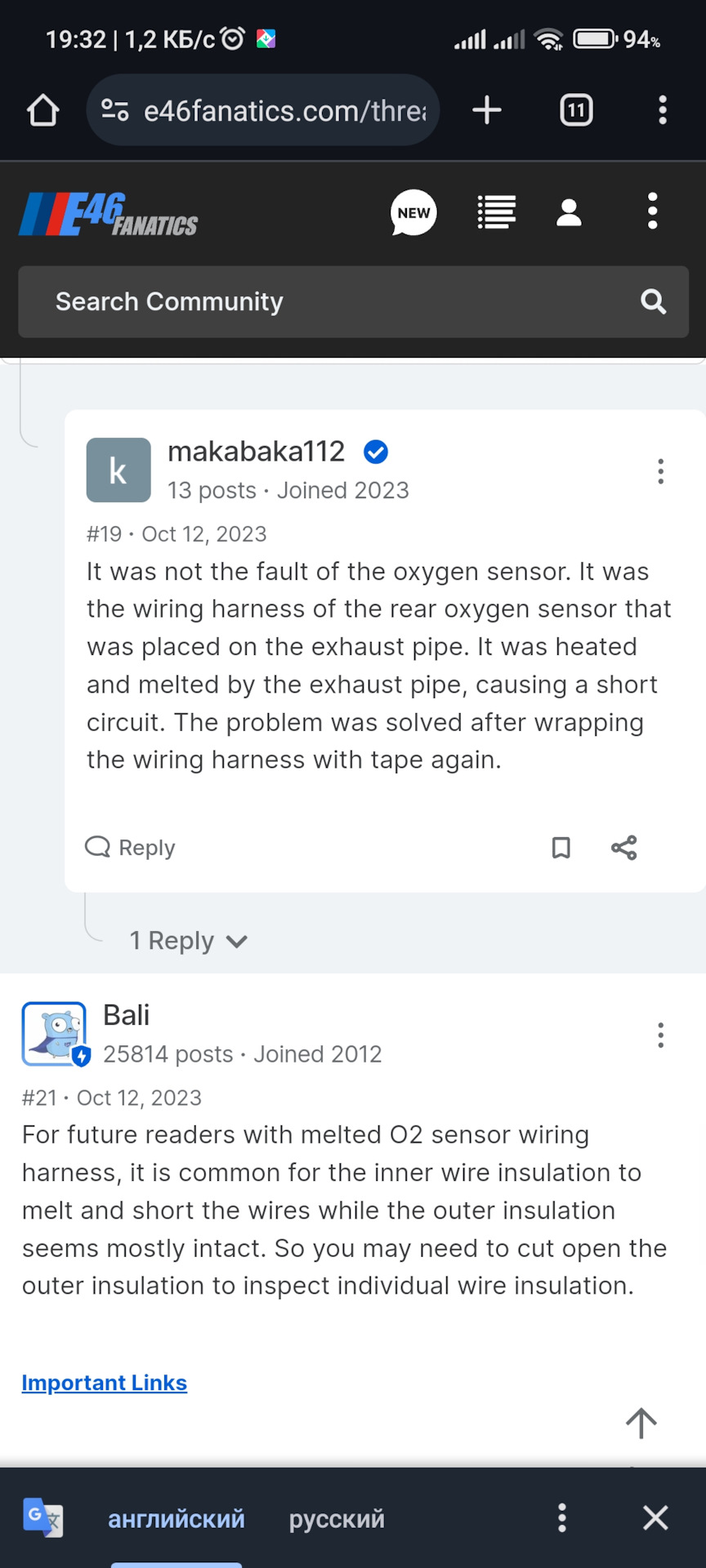Open the NEW posts speech bubble icon

pyautogui.click(x=413, y=213)
